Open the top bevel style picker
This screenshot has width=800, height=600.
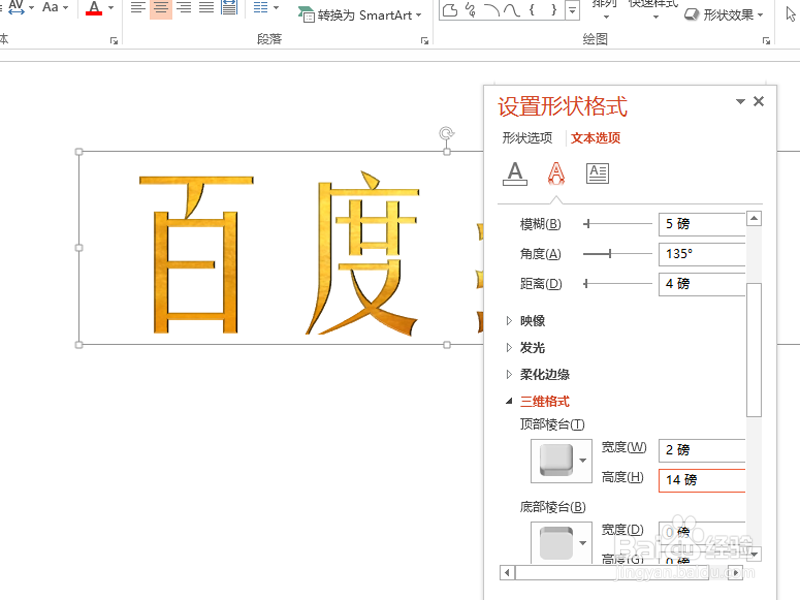click(561, 461)
